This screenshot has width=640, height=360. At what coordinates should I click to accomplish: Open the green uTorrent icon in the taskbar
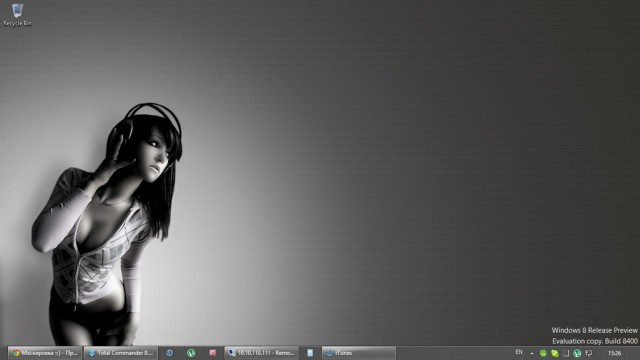point(191,353)
